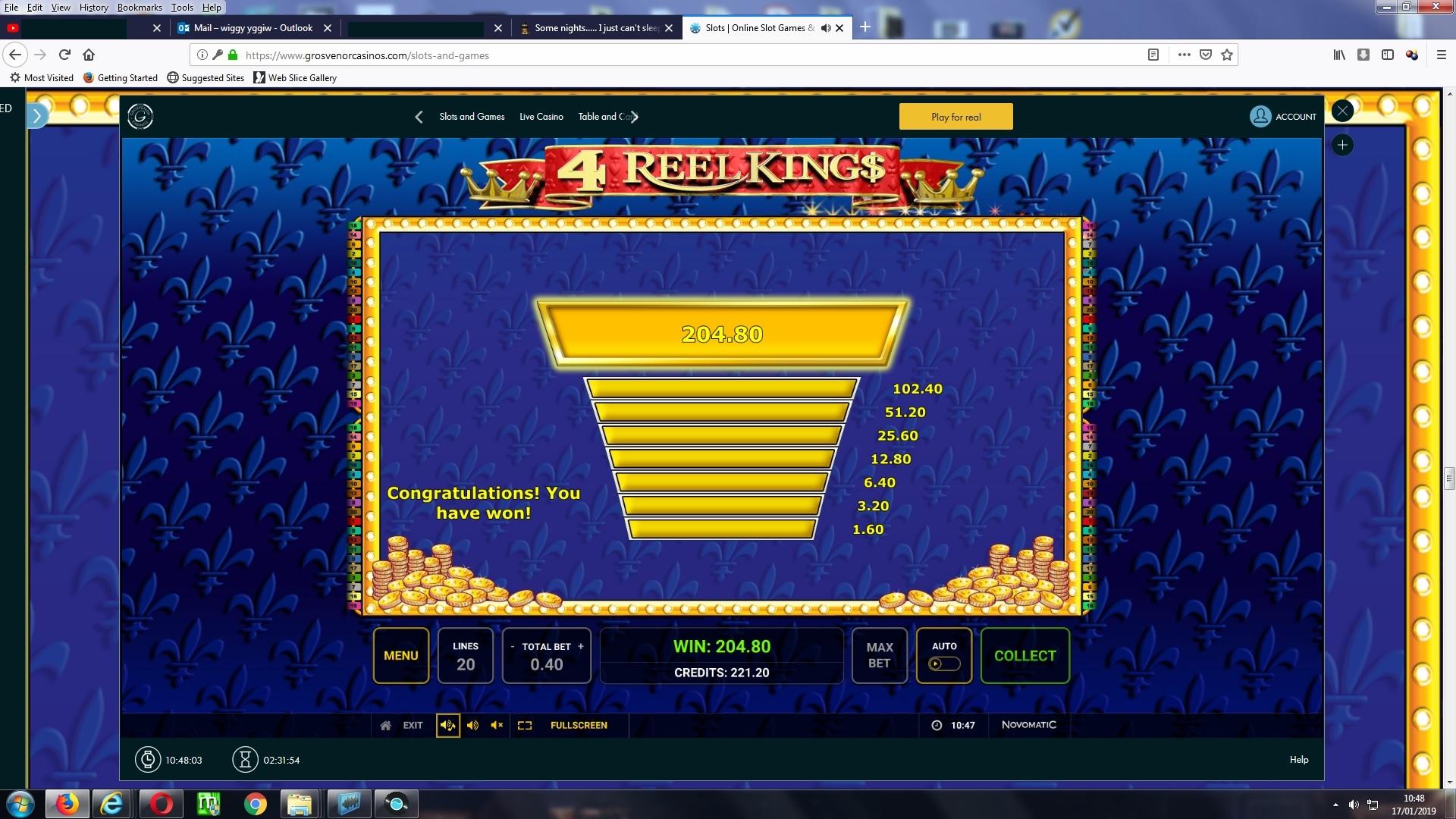Click the EXIT label
This screenshot has width=1456, height=819.
click(x=413, y=726)
